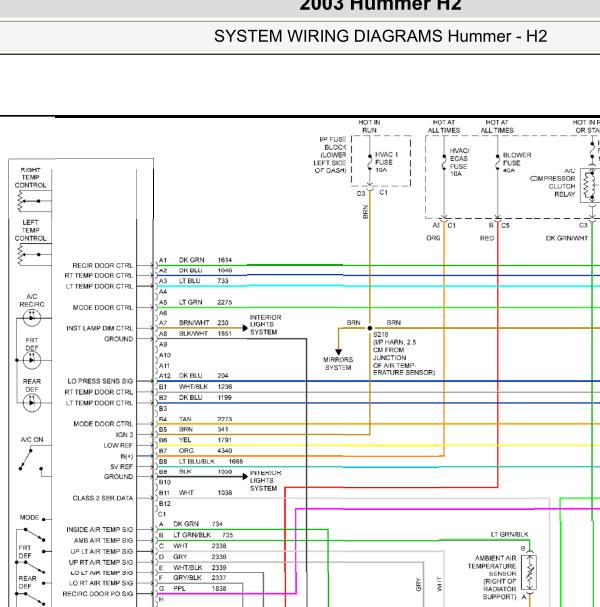The width and height of the screenshot is (600, 607).
Task: Select the '5V REF' pin label
Action: (x=122, y=466)
